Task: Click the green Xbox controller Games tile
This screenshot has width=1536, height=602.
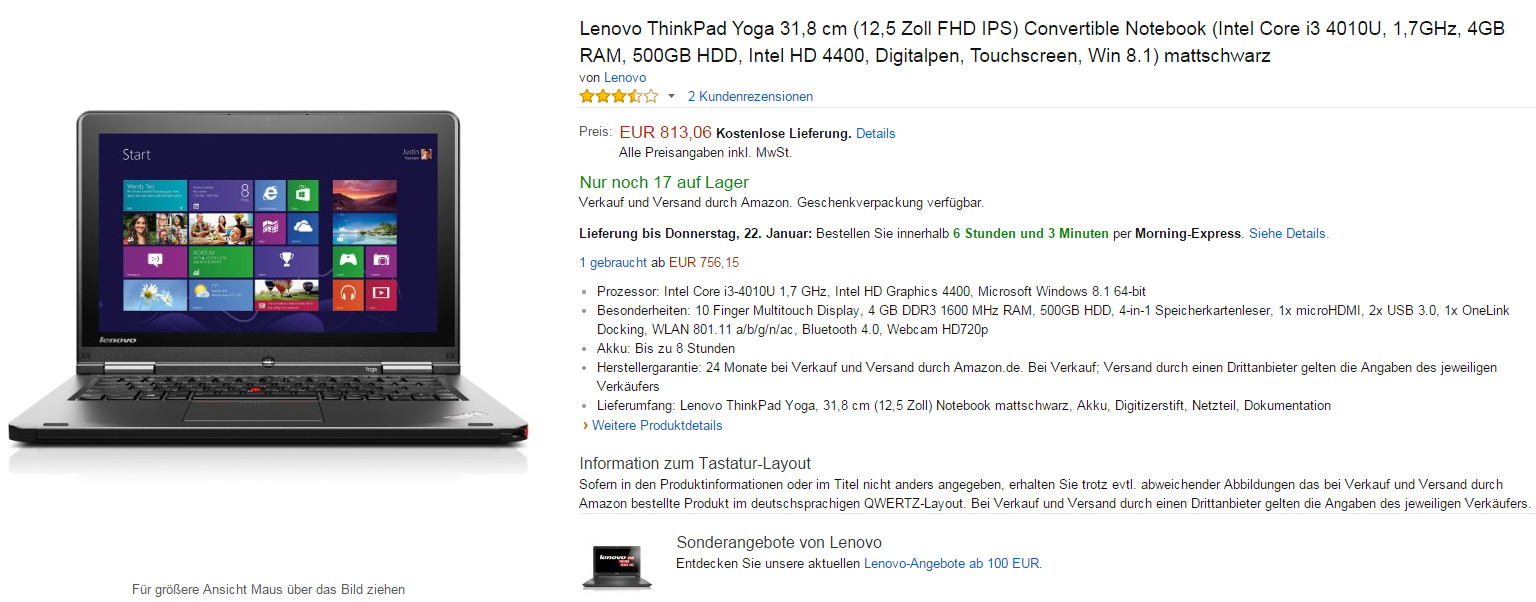Action: (349, 261)
